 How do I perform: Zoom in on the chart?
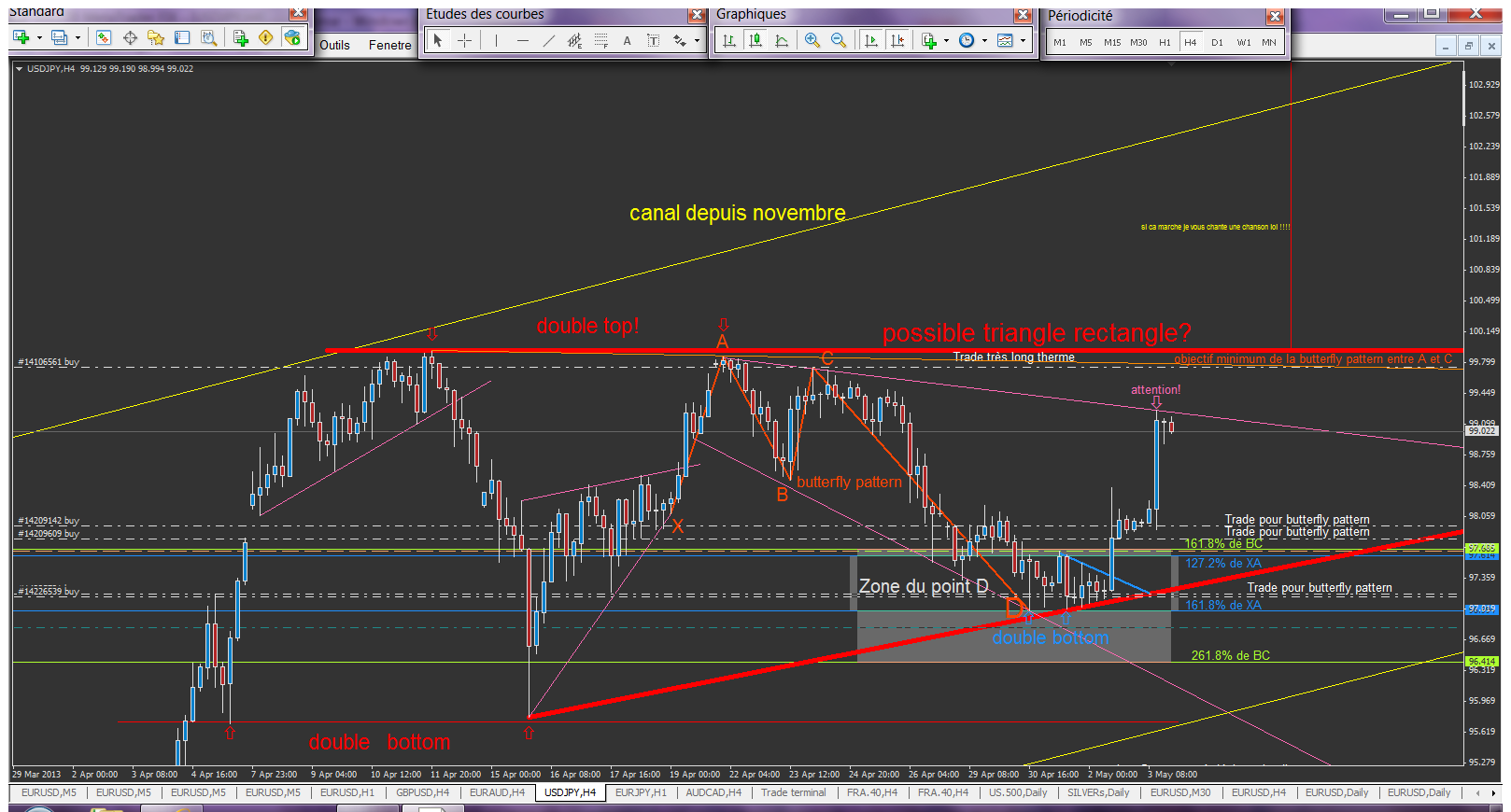[812, 40]
